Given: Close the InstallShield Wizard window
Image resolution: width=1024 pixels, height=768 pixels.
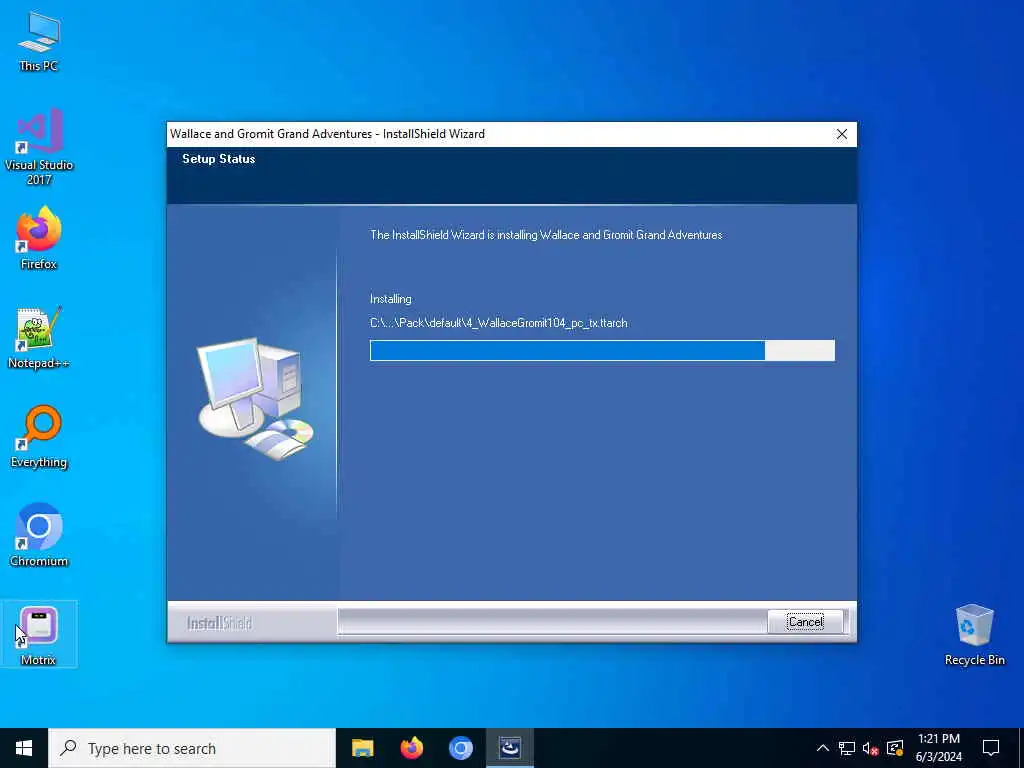Looking at the screenshot, I should click(x=842, y=134).
